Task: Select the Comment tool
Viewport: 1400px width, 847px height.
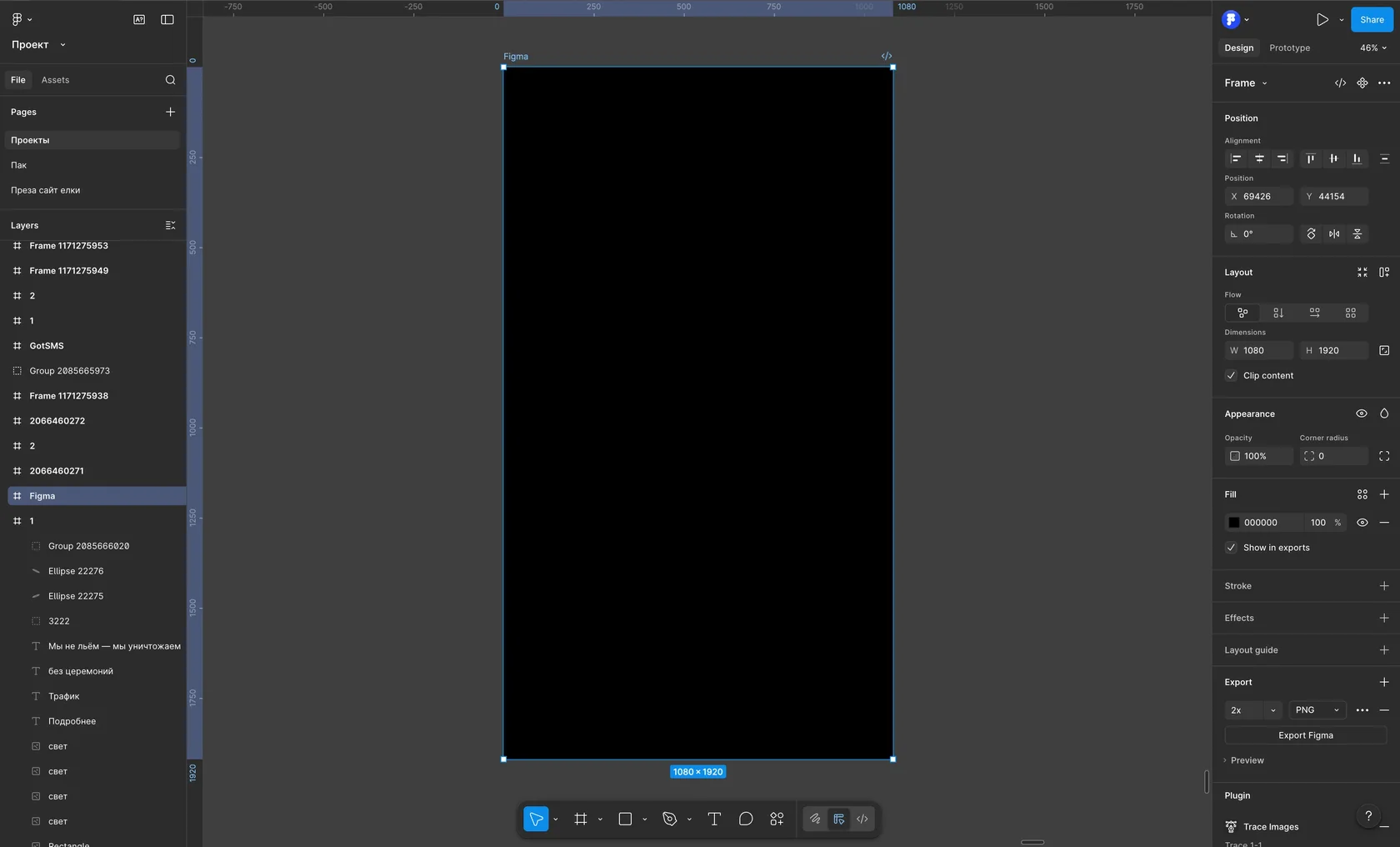Action: [x=746, y=819]
